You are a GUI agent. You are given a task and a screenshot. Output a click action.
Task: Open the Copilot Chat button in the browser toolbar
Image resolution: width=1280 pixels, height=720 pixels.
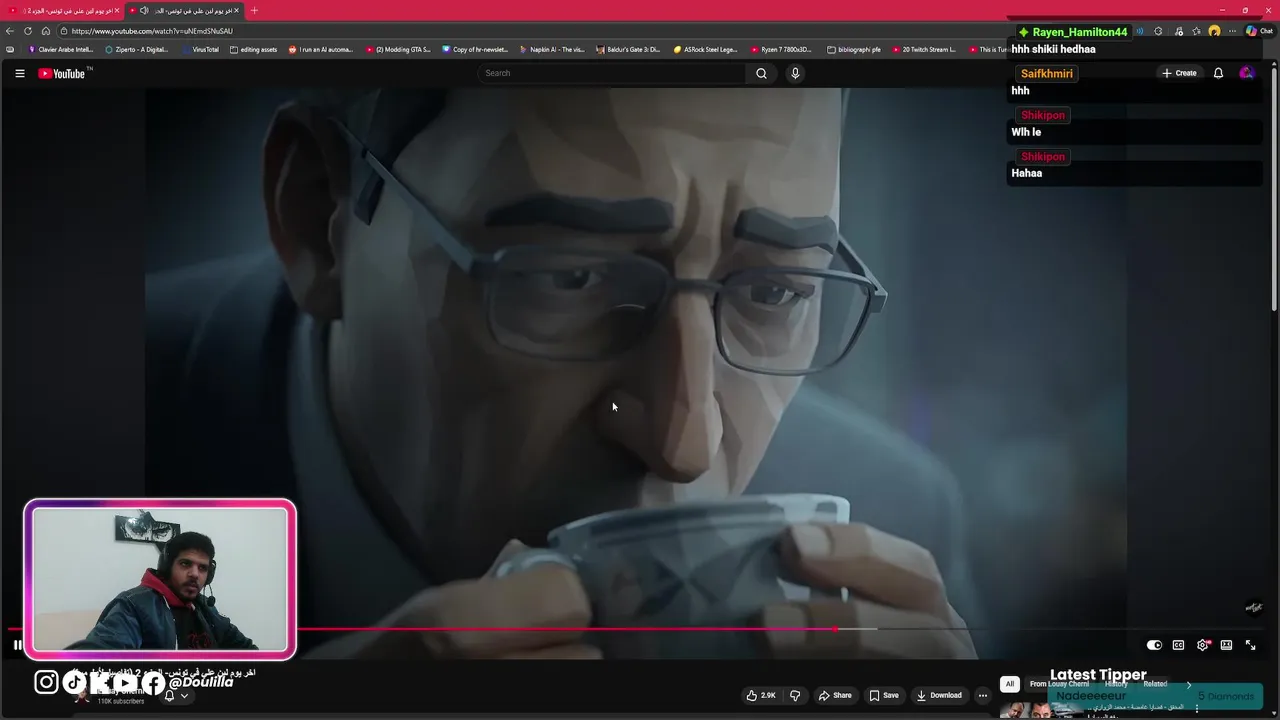point(1259,31)
